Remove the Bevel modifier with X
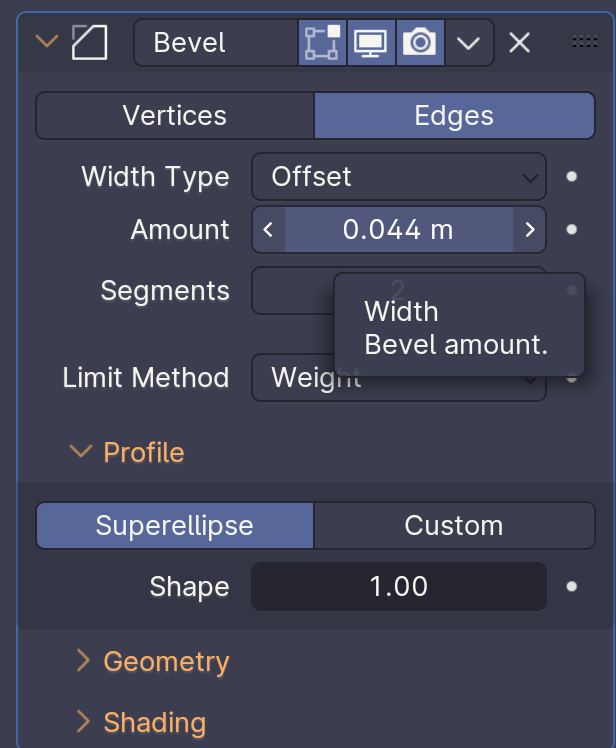The image size is (616, 748). 518,43
